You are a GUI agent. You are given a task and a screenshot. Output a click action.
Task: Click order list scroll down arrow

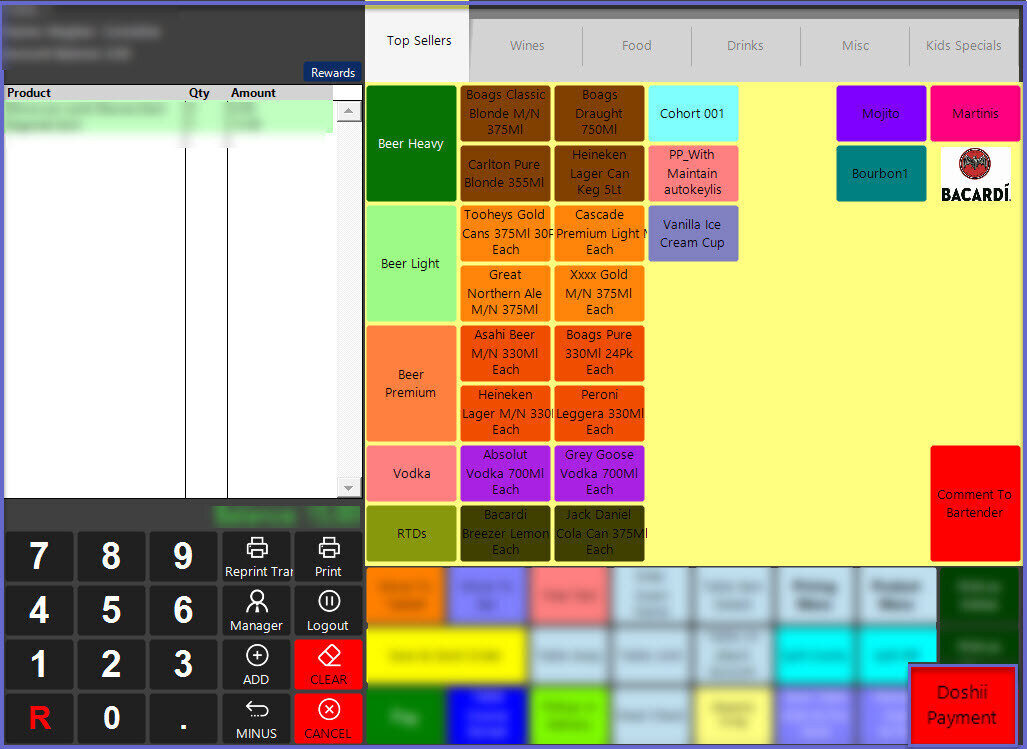point(348,488)
